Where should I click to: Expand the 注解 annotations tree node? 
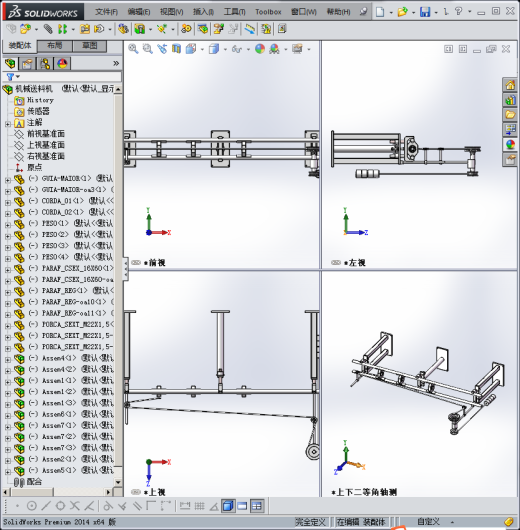click(7, 124)
